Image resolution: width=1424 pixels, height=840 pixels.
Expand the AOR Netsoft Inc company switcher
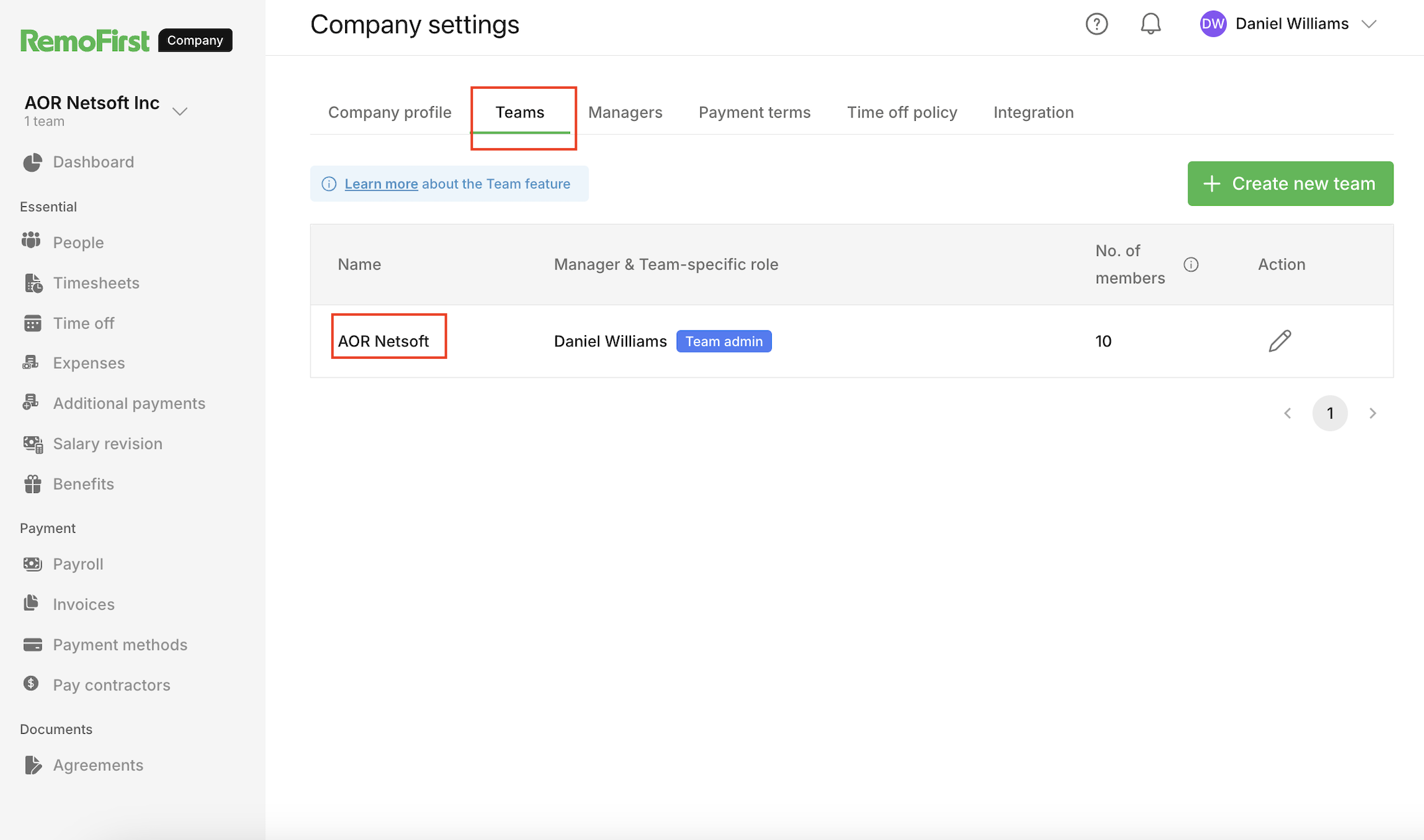pyautogui.click(x=180, y=111)
